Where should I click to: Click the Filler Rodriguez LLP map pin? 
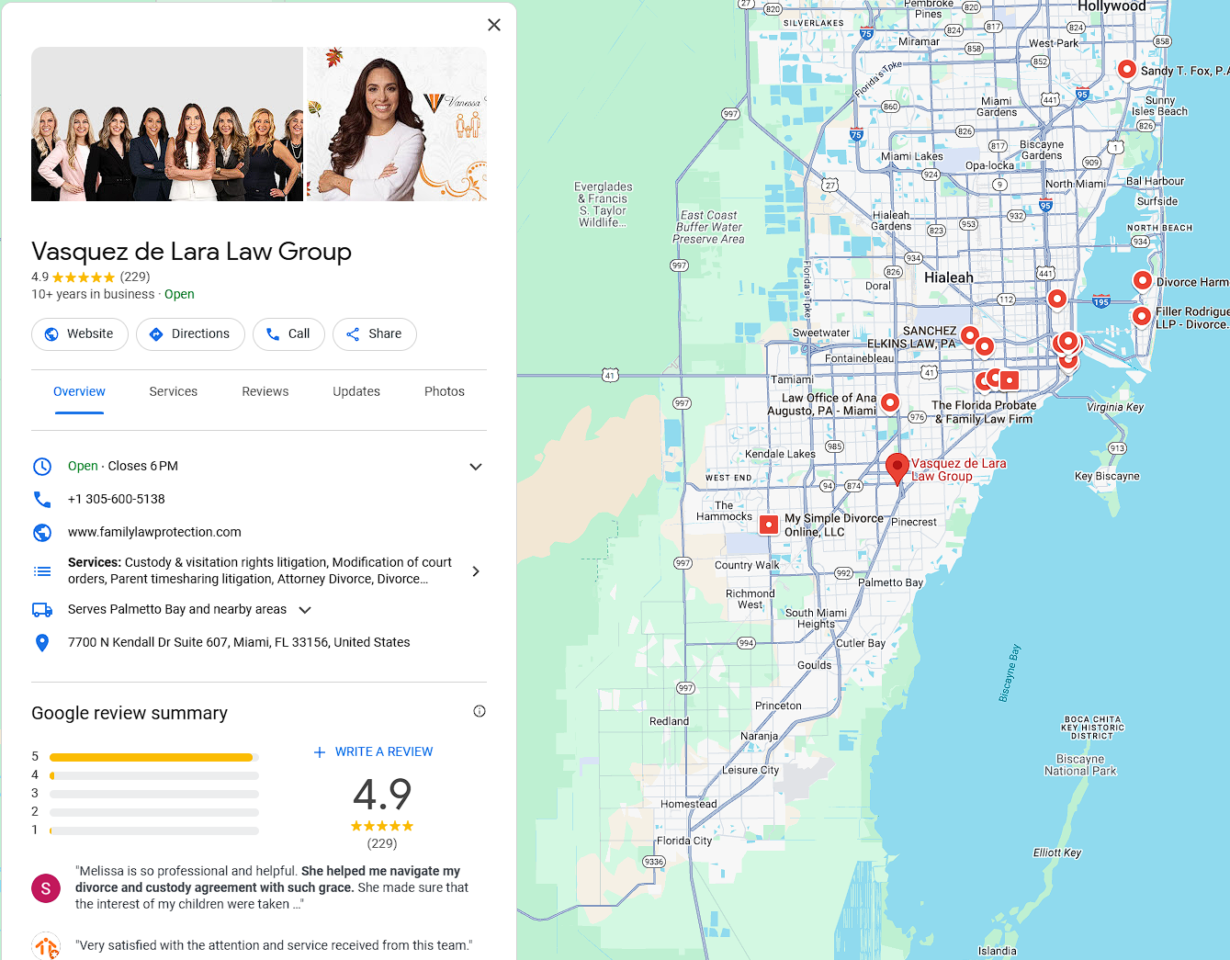(1142, 317)
